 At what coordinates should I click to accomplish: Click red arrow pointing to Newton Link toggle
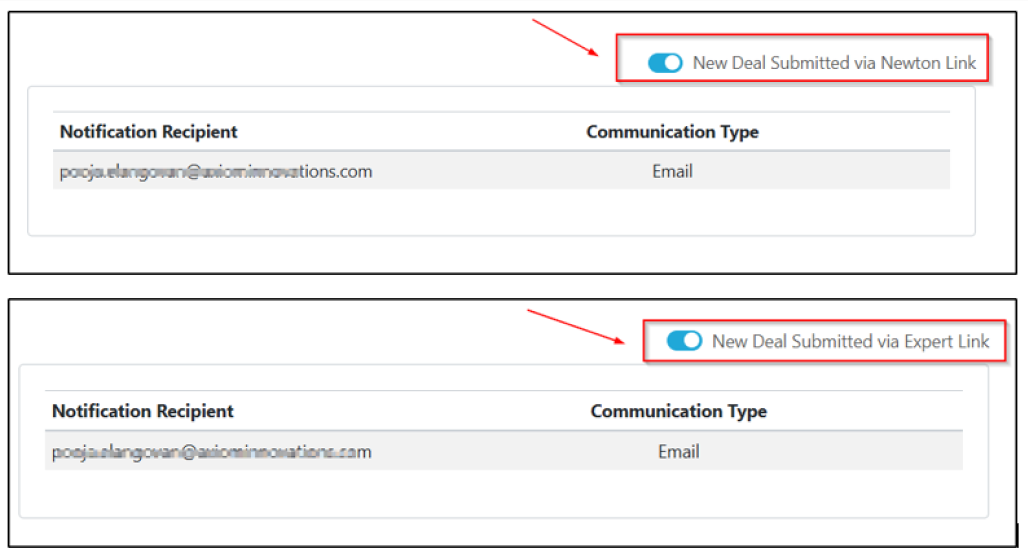(565, 37)
